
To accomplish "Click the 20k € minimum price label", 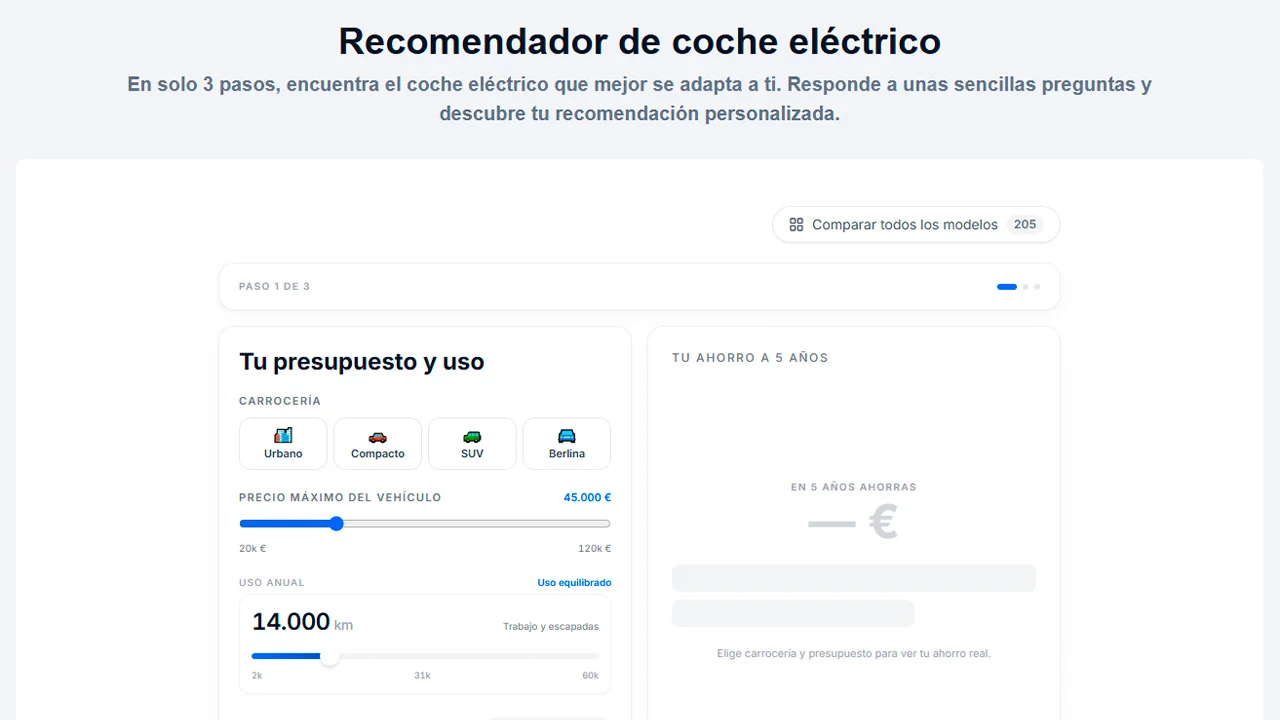I will [253, 548].
